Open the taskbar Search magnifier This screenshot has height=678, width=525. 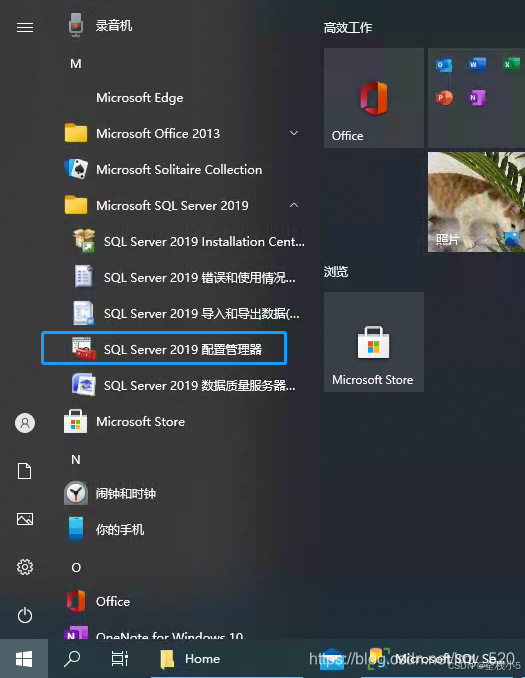click(x=72, y=659)
